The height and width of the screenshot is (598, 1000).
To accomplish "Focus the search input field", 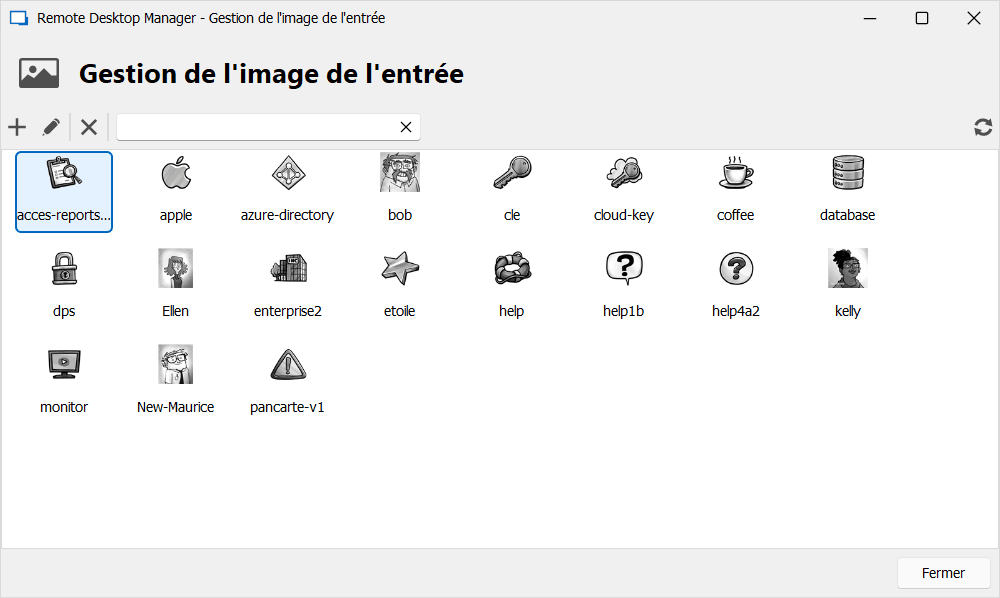I will click(256, 127).
